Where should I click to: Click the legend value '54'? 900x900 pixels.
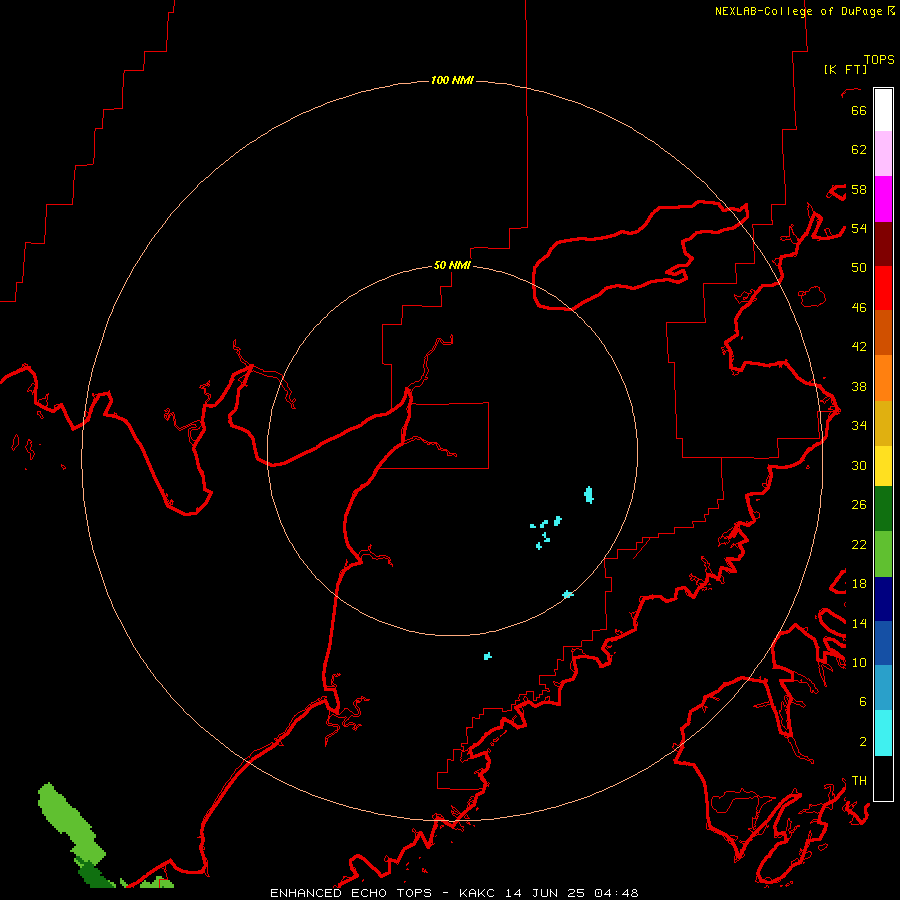859,228
